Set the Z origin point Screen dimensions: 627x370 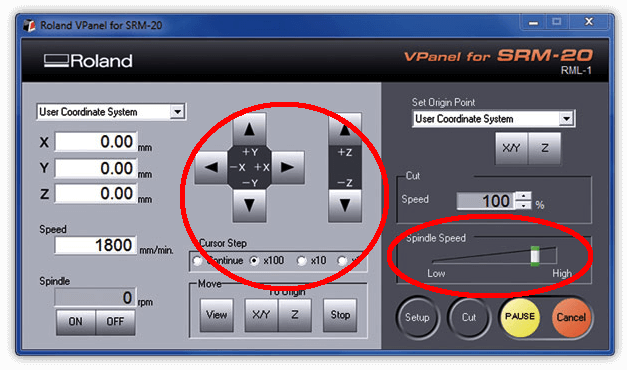[545, 148]
